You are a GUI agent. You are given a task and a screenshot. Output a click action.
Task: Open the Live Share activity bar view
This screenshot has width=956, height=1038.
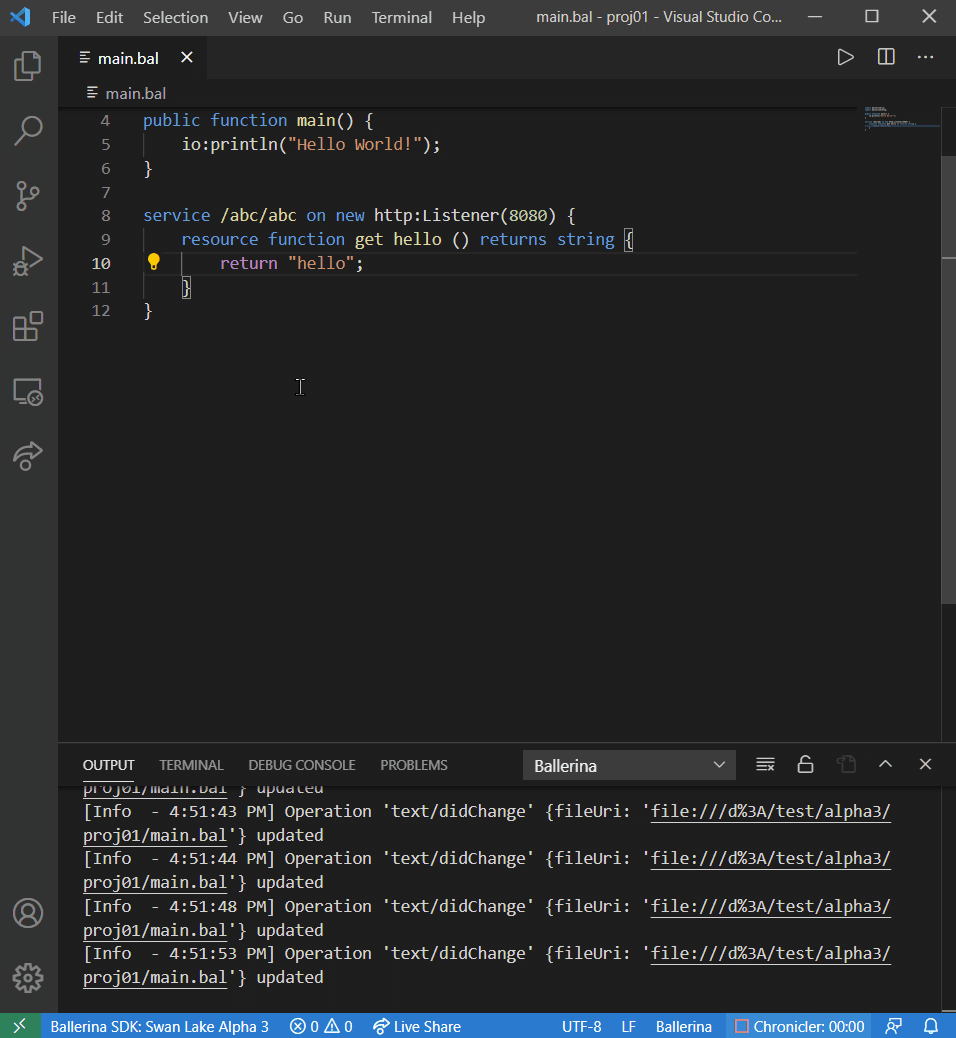coord(28,456)
